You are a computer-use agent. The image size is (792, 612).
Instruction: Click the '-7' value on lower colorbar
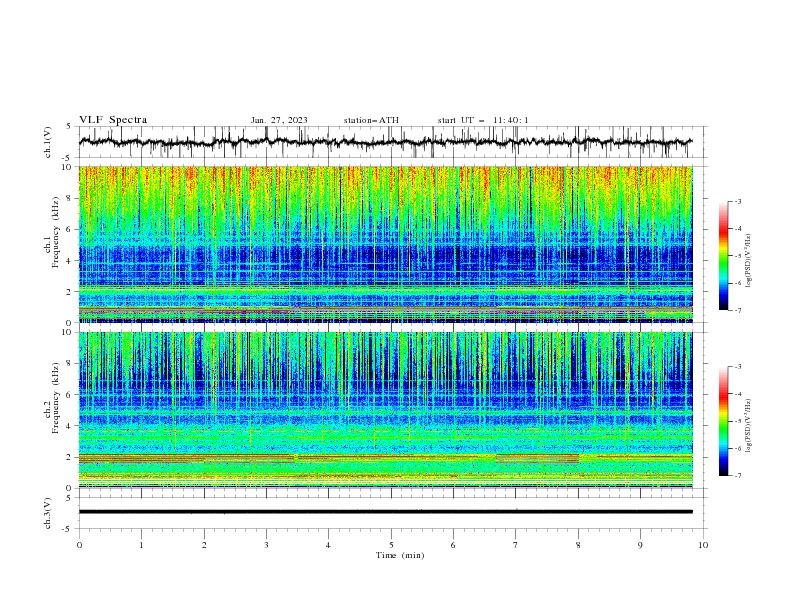[x=737, y=475]
